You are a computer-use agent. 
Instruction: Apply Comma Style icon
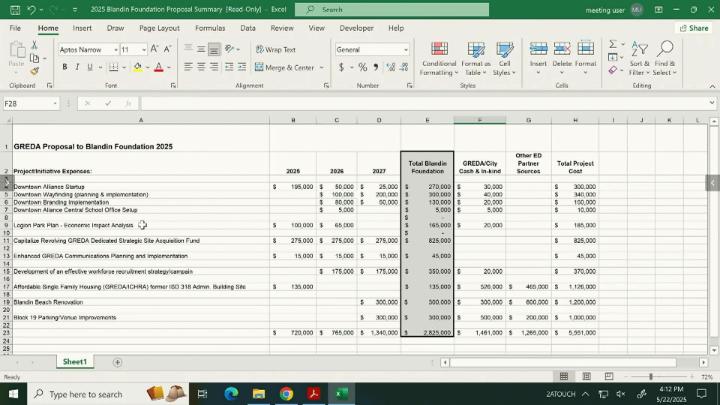coord(376,68)
